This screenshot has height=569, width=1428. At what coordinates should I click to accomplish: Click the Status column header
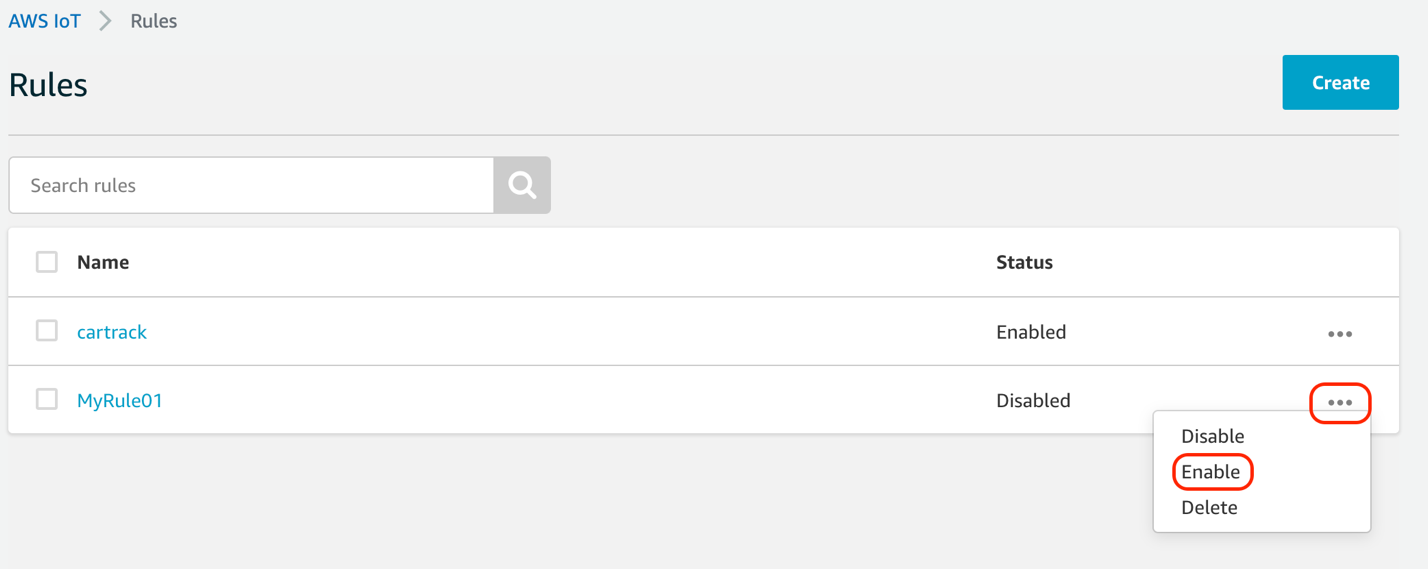tap(1024, 262)
